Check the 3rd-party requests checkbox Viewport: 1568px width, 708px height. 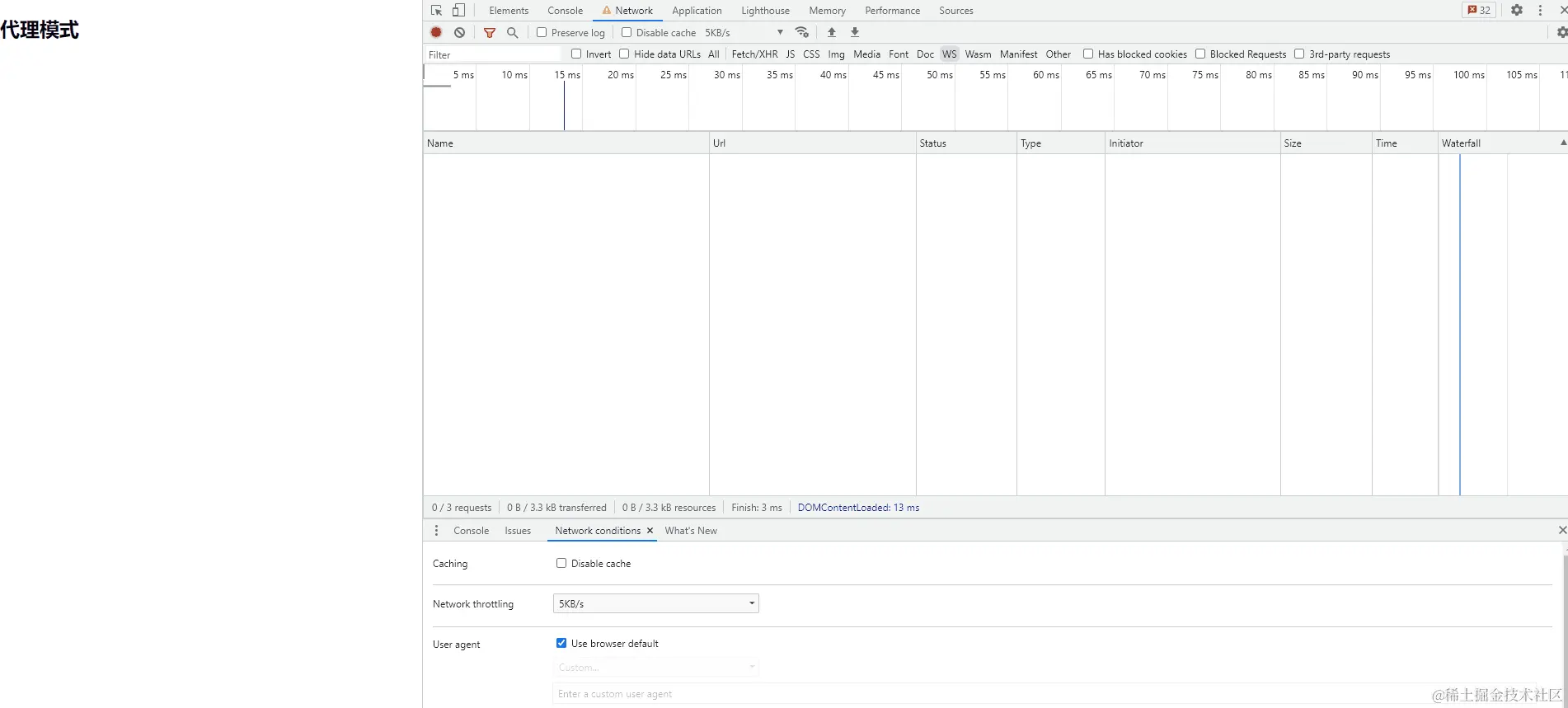[1299, 54]
